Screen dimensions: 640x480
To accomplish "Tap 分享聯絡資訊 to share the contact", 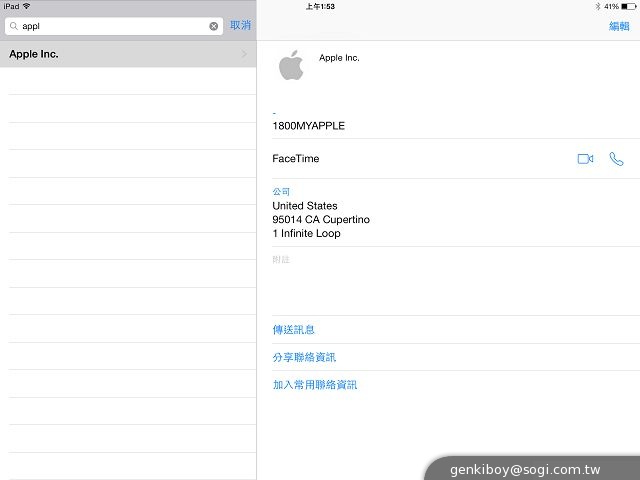I will pos(304,358).
